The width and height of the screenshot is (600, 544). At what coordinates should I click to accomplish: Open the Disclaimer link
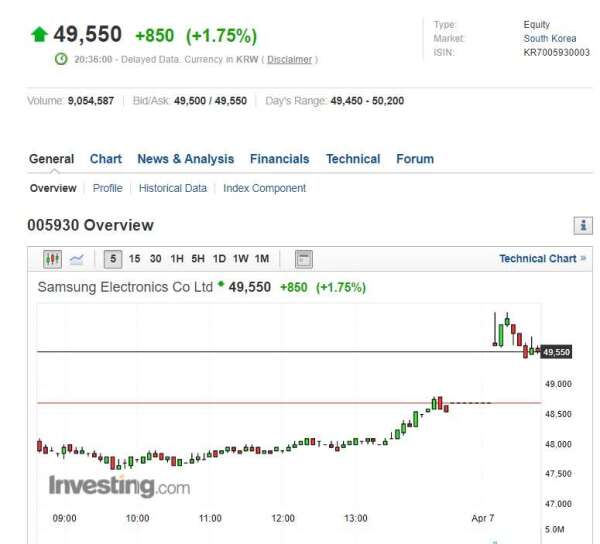point(289,60)
